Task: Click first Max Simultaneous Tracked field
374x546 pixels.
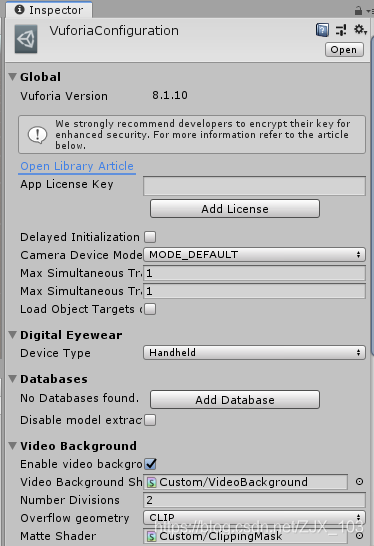Action: pyautogui.click(x=254, y=273)
